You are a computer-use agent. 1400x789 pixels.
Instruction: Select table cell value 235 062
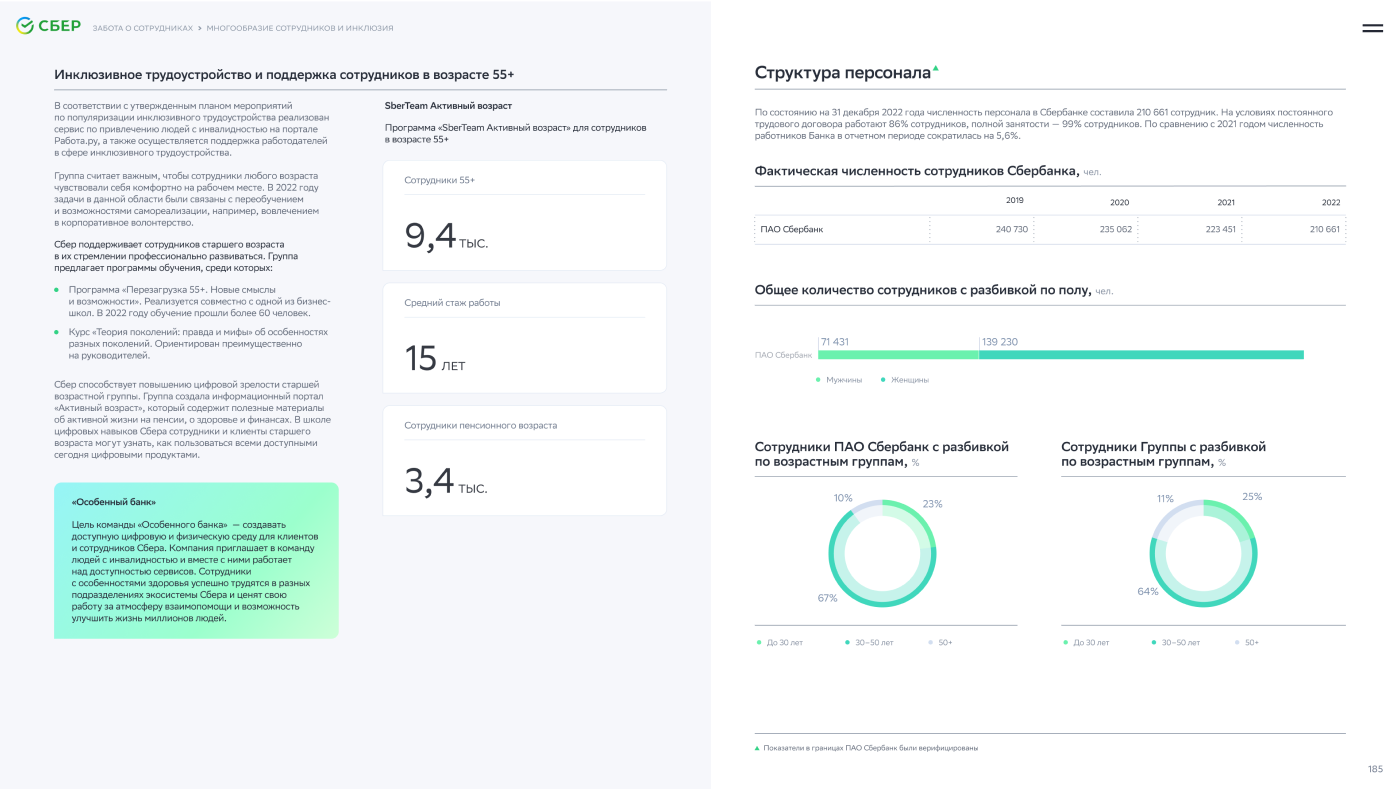coord(1116,229)
